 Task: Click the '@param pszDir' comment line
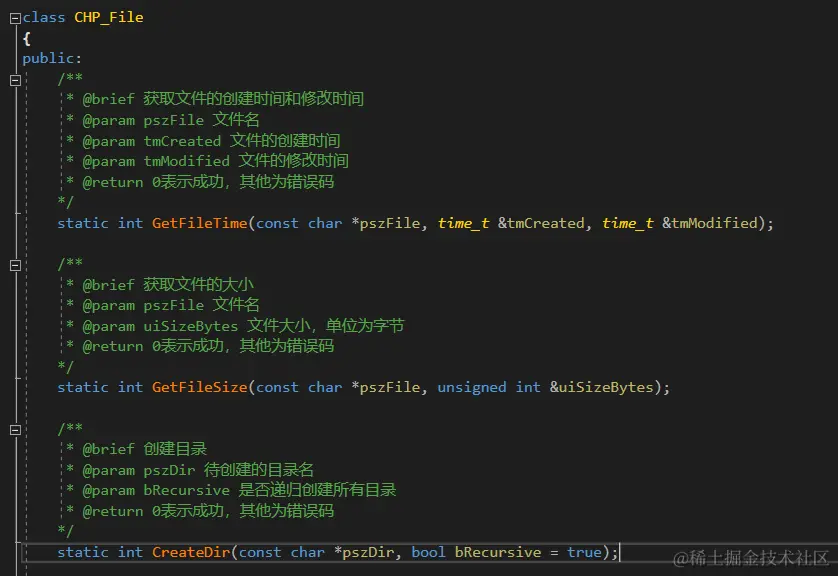pyautogui.click(x=189, y=470)
